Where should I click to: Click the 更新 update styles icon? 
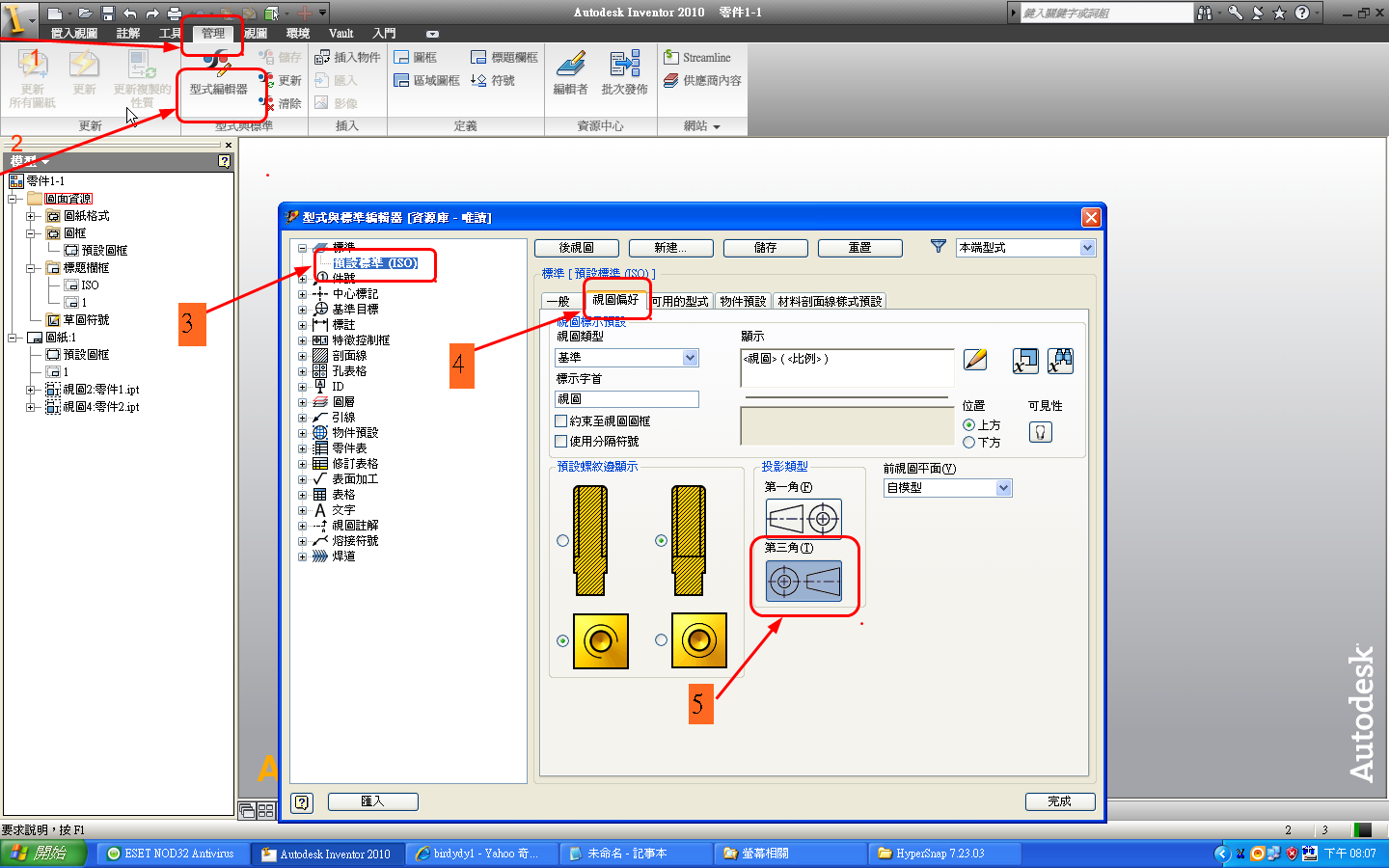(x=281, y=81)
